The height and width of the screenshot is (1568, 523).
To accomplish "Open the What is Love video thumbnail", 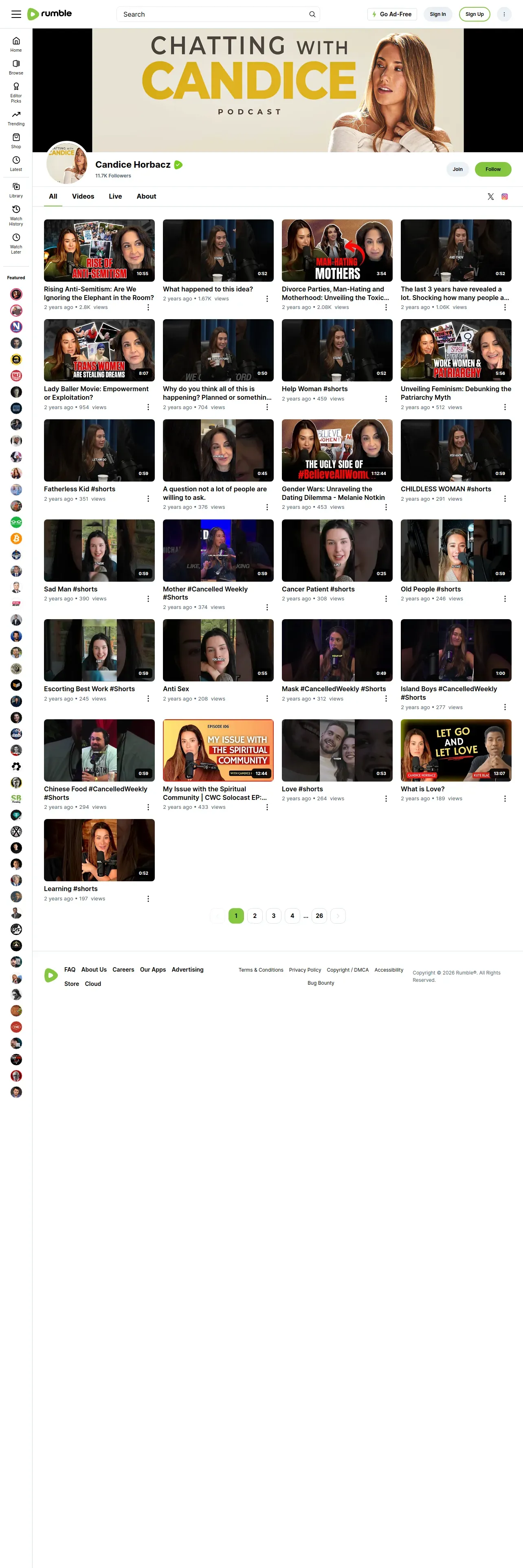I will pyautogui.click(x=456, y=750).
